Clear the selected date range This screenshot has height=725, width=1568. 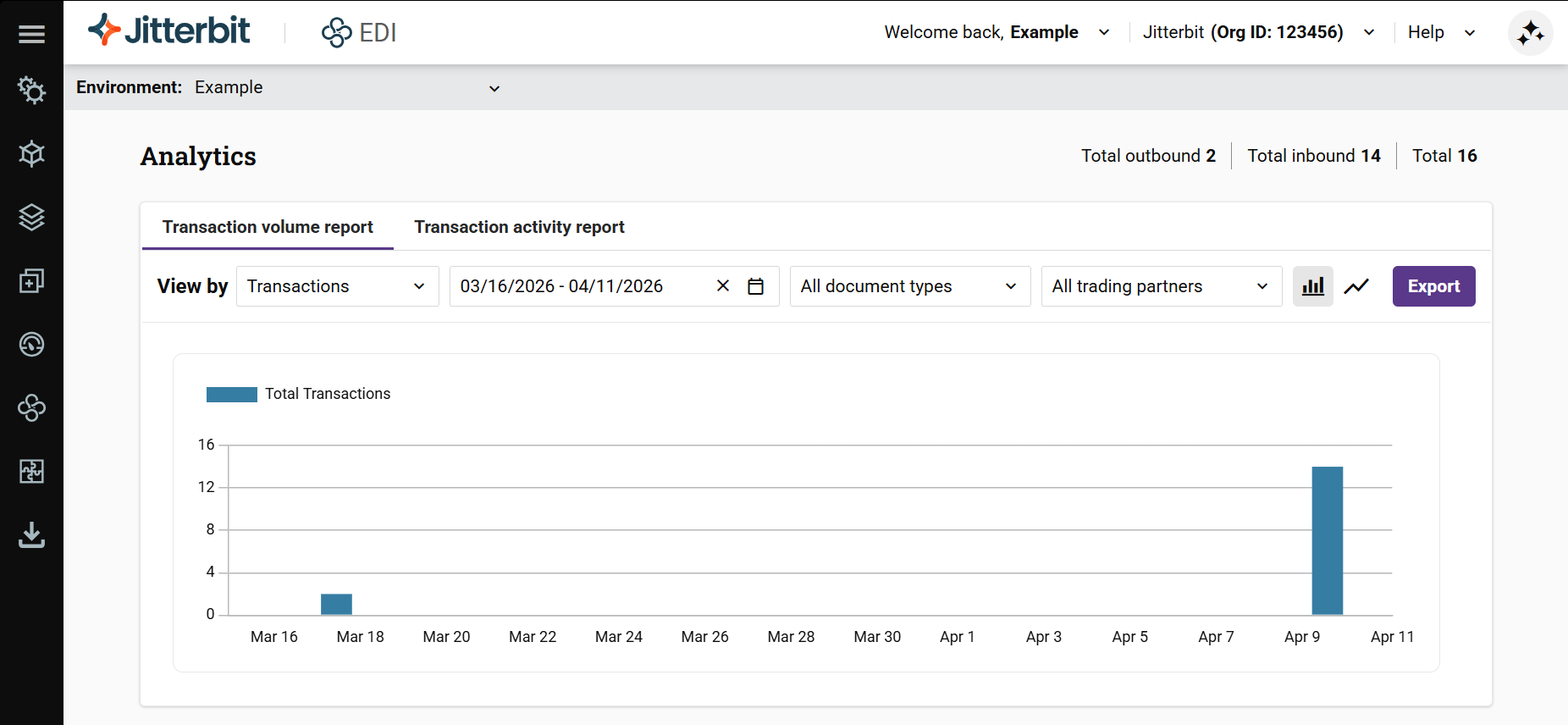(x=723, y=286)
